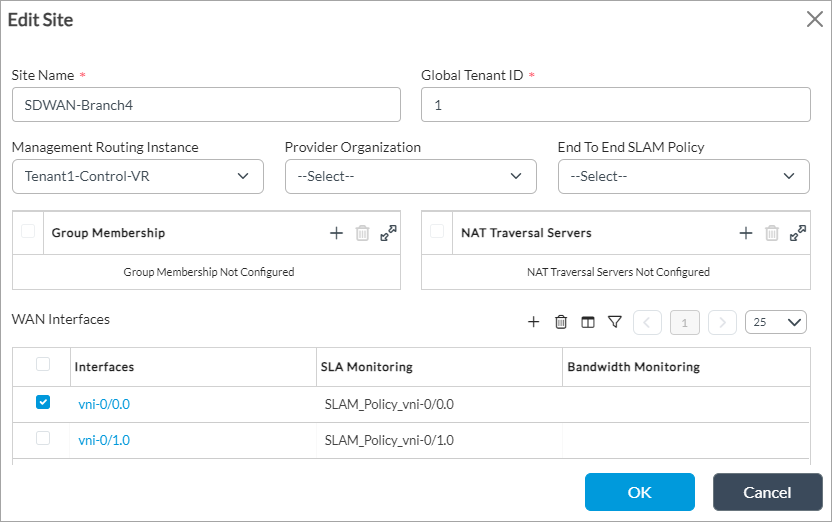Click OK to save the site
The image size is (832, 522).
tap(640, 492)
